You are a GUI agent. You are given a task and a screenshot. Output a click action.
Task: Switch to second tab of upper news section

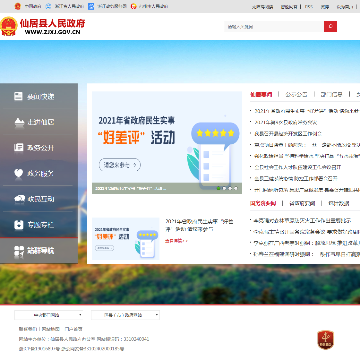click(x=296, y=94)
